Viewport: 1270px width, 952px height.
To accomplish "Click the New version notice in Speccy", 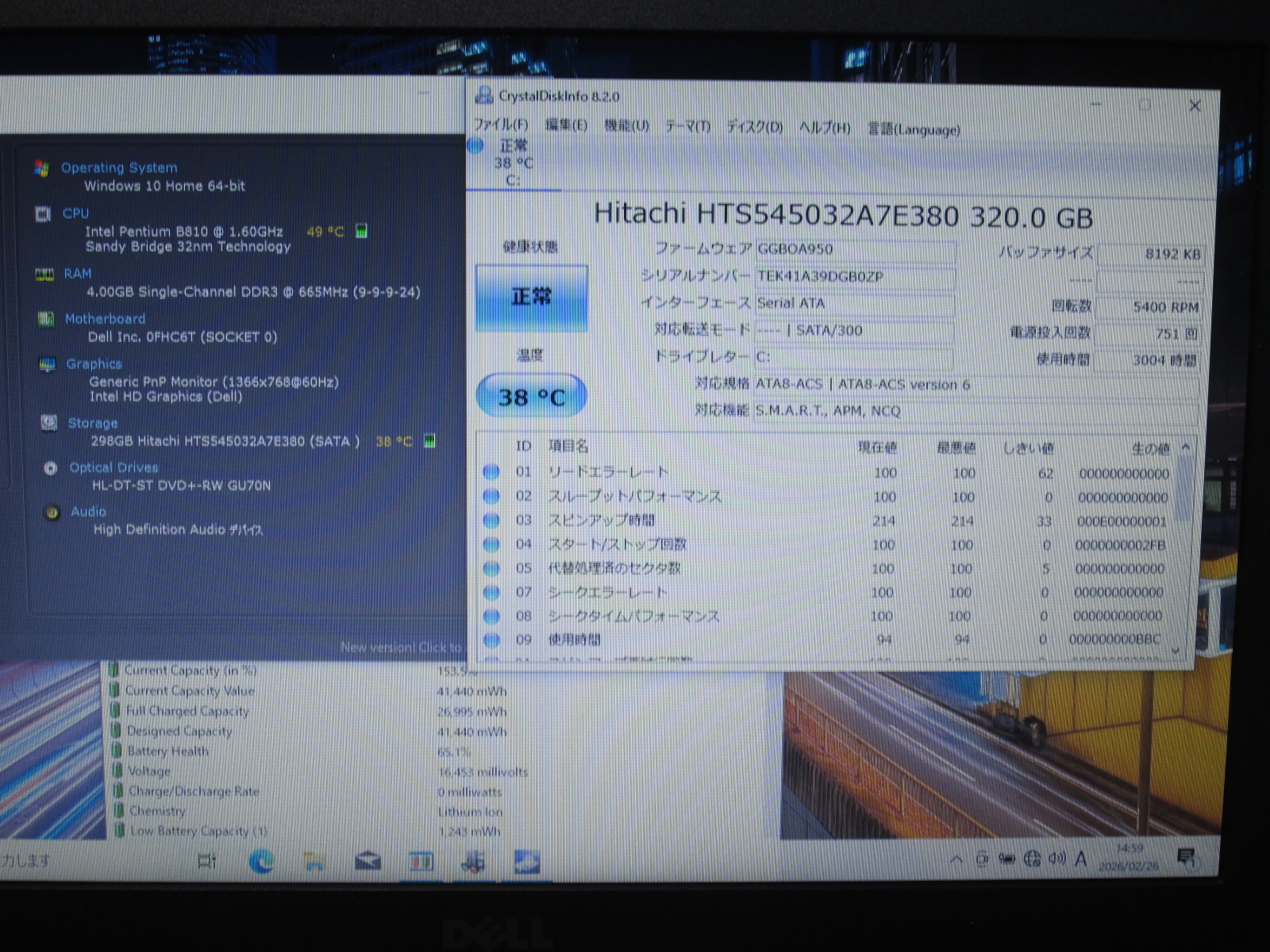I will click(401, 647).
